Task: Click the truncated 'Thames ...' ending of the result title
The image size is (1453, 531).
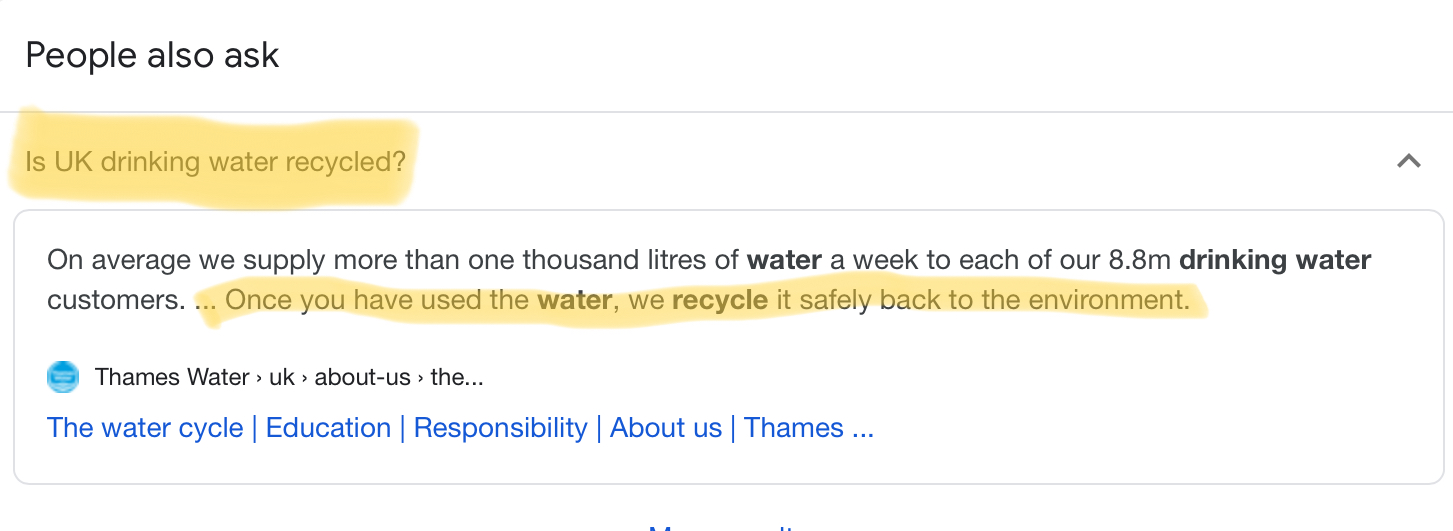Action: click(x=808, y=428)
